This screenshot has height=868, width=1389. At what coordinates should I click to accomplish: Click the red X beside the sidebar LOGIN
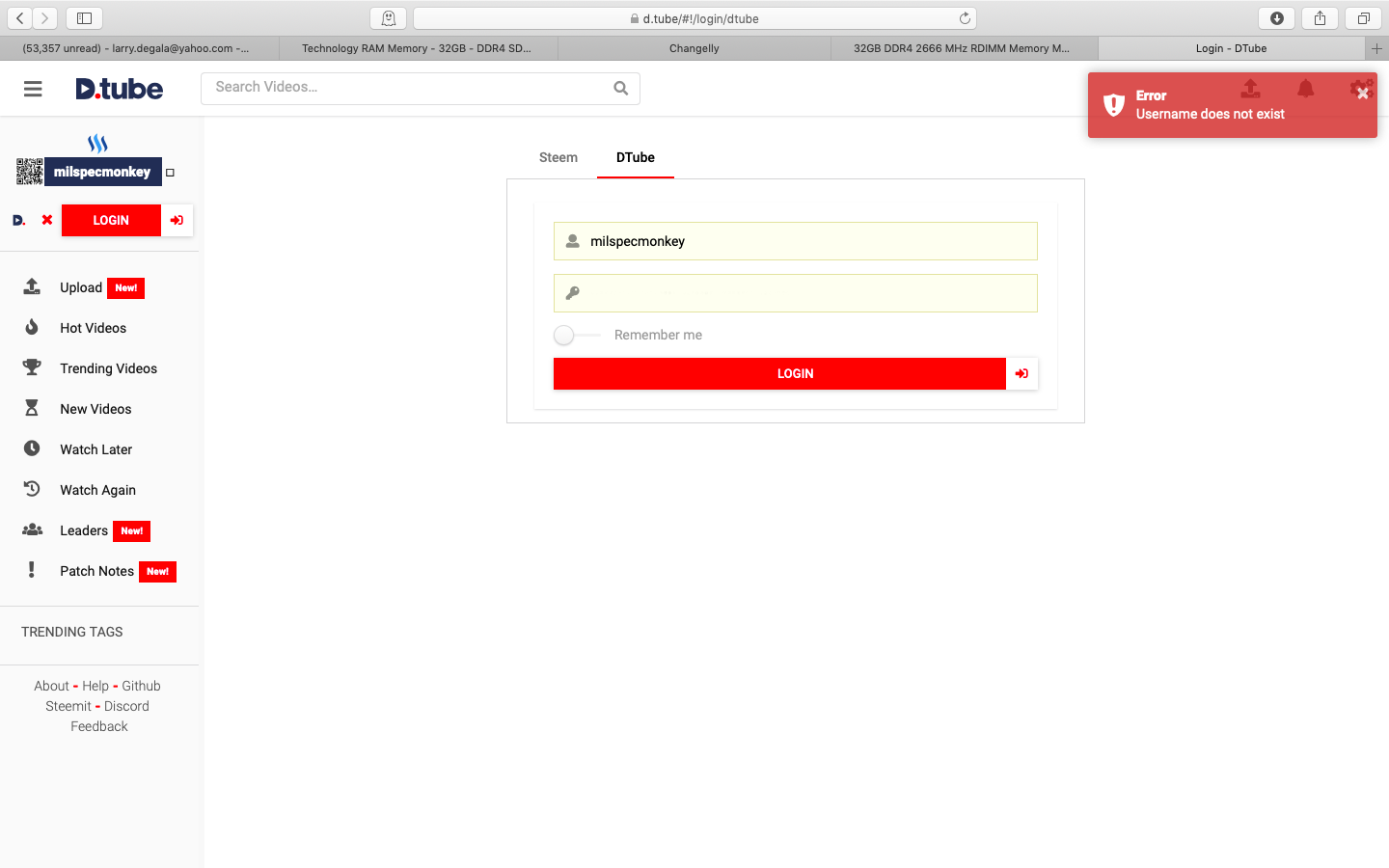point(47,220)
